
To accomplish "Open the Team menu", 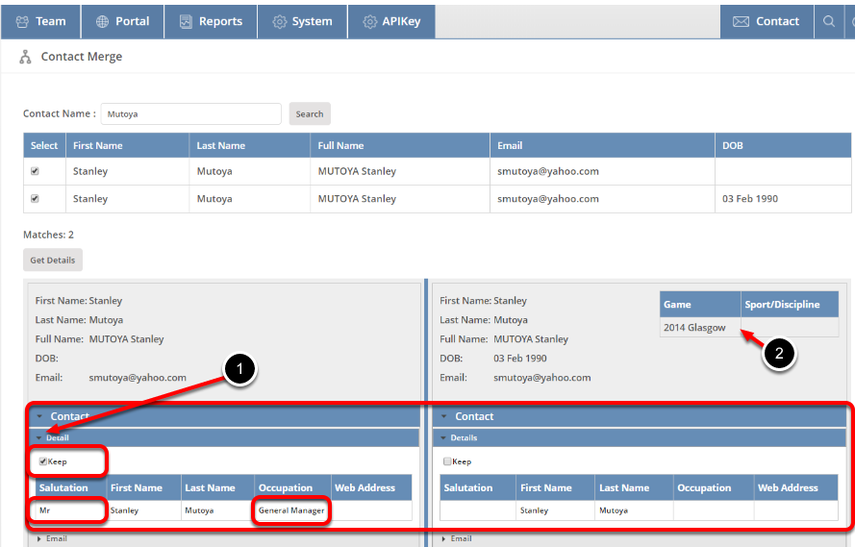I will [x=41, y=22].
